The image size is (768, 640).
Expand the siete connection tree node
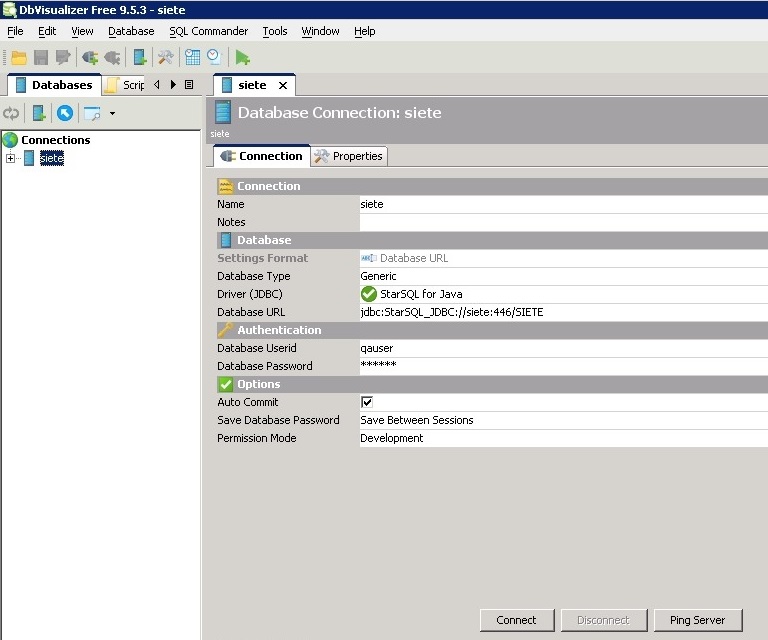tap(10, 158)
